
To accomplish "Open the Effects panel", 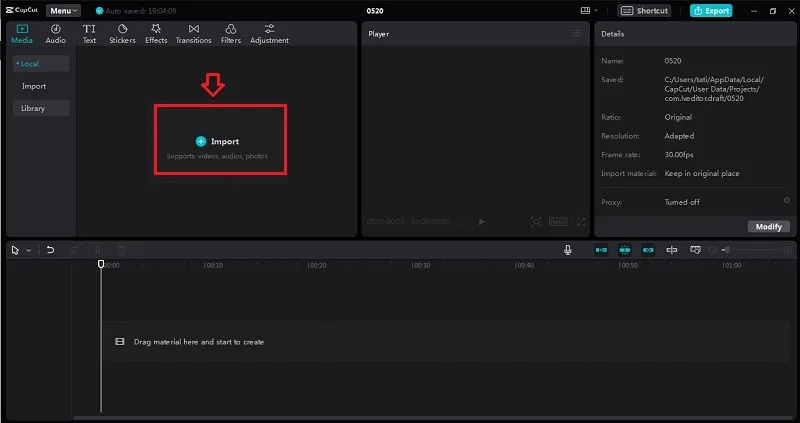I will pos(156,34).
